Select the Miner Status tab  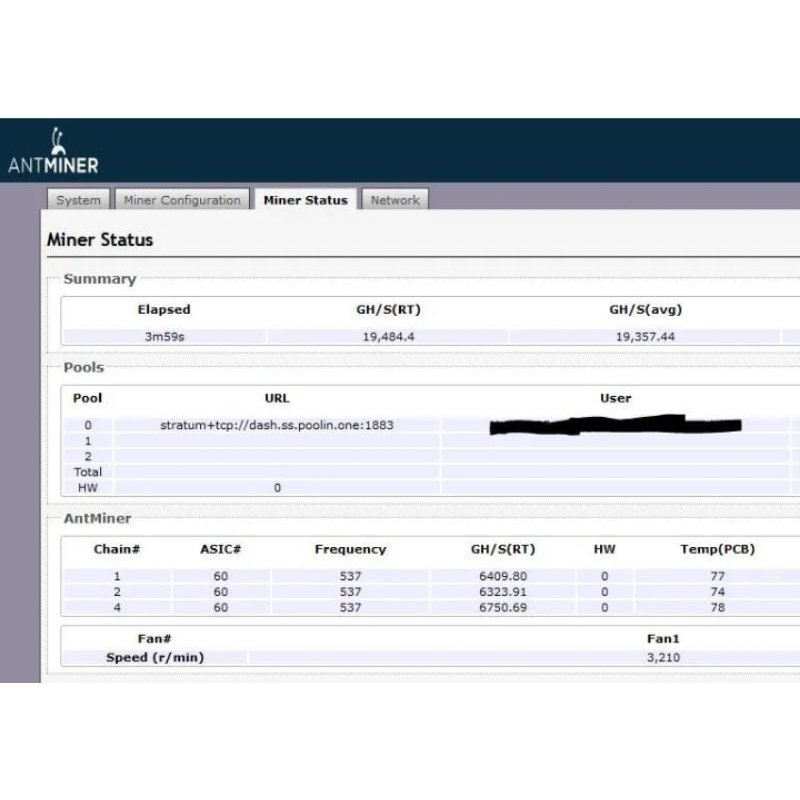[305, 200]
